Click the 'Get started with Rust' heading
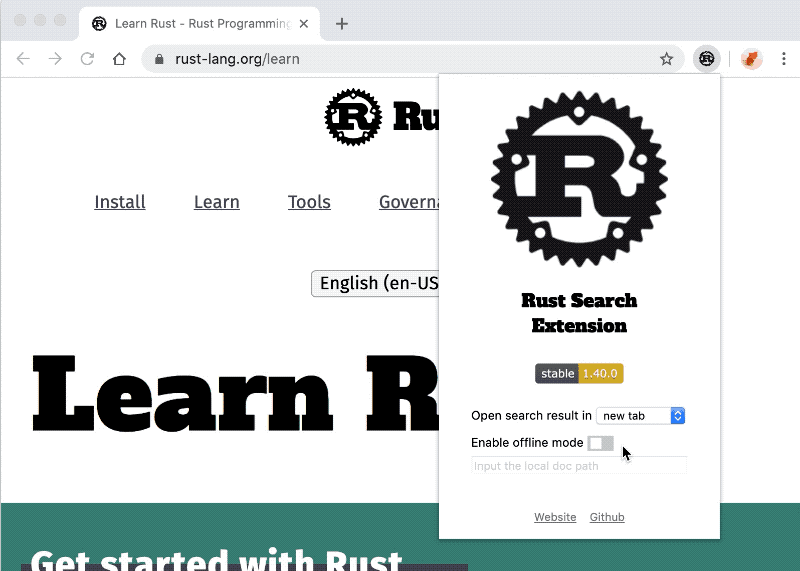Viewport: 800px width, 571px height. pyautogui.click(x=216, y=560)
